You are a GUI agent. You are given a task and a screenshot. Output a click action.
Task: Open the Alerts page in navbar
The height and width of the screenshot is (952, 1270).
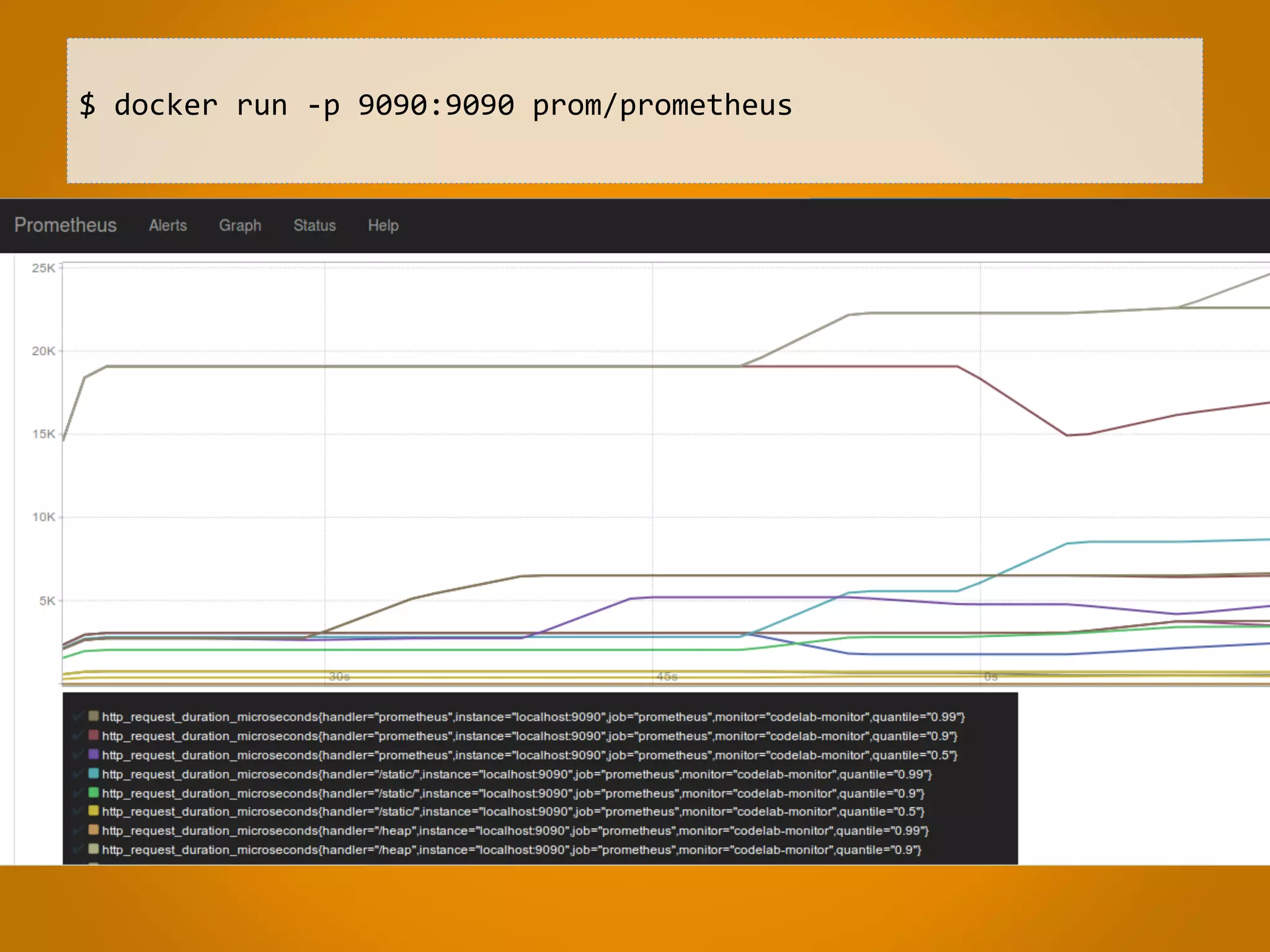[167, 226]
